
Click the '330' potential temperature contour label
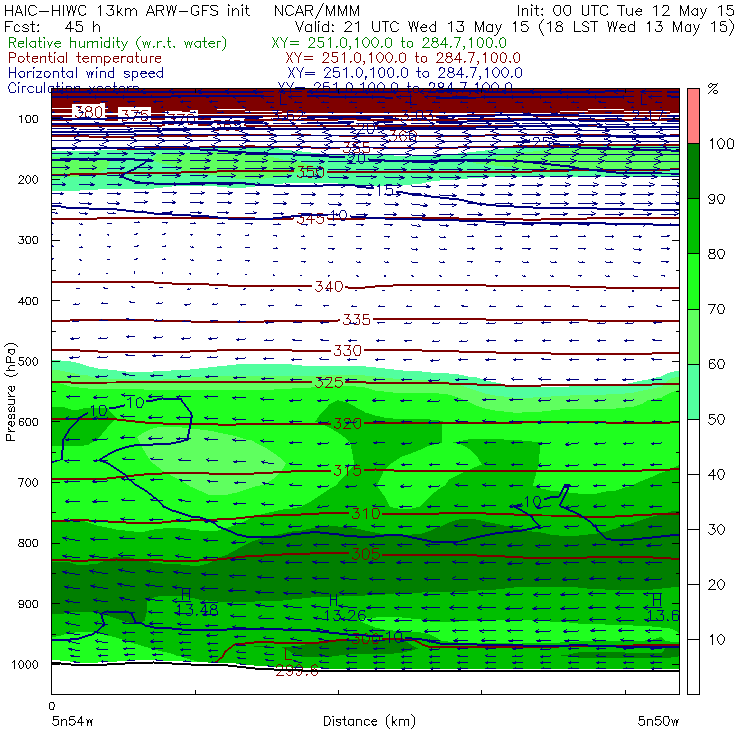tap(347, 351)
